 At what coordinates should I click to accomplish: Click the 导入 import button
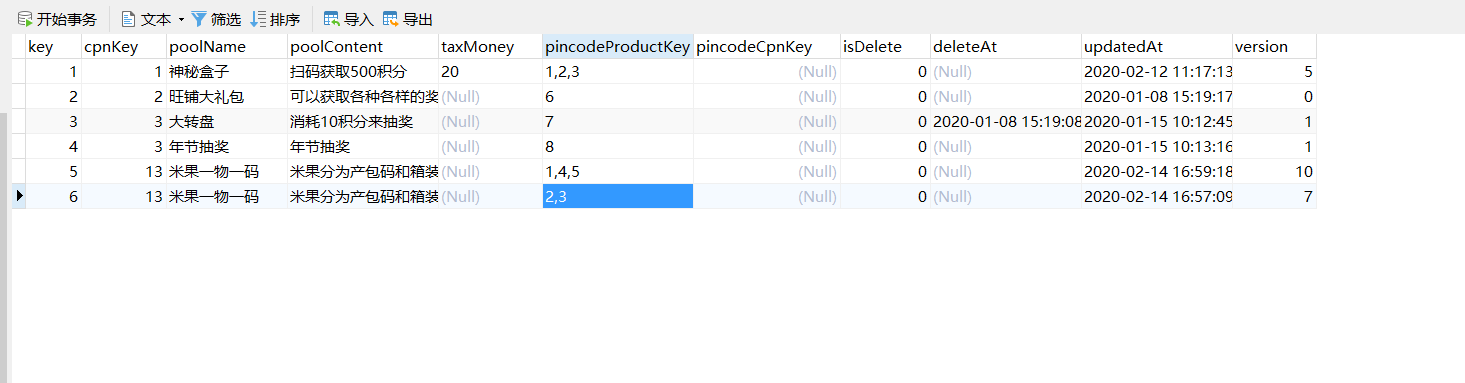pyautogui.click(x=348, y=19)
